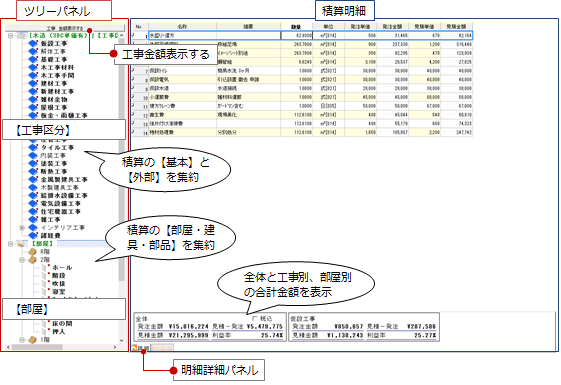Collapse the 【部屋】 root node
The height and width of the screenshot is (385, 561).
10,244
